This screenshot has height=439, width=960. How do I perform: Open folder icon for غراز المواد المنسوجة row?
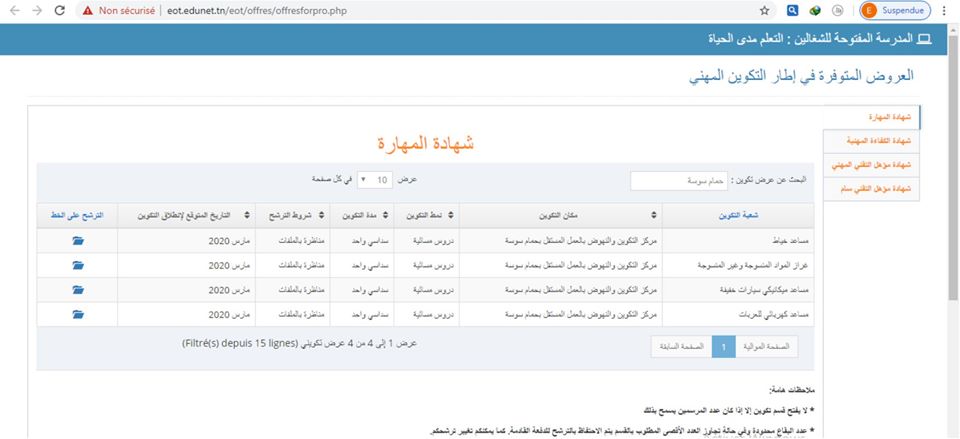(78, 265)
